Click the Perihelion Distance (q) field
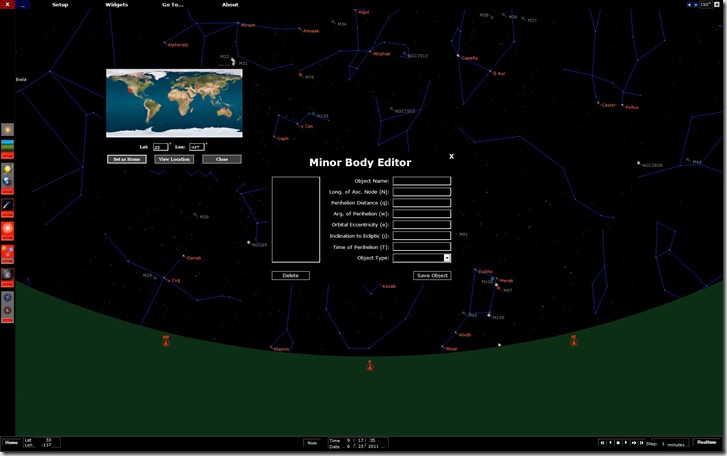 click(421, 203)
